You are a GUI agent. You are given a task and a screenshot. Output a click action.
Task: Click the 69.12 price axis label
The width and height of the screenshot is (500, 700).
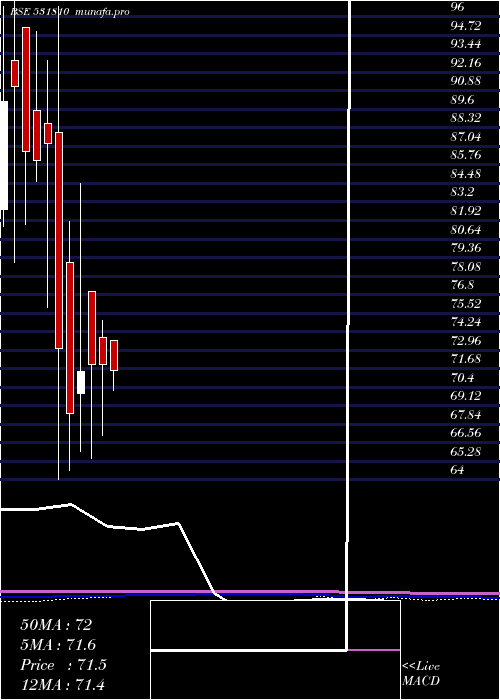coord(466,396)
